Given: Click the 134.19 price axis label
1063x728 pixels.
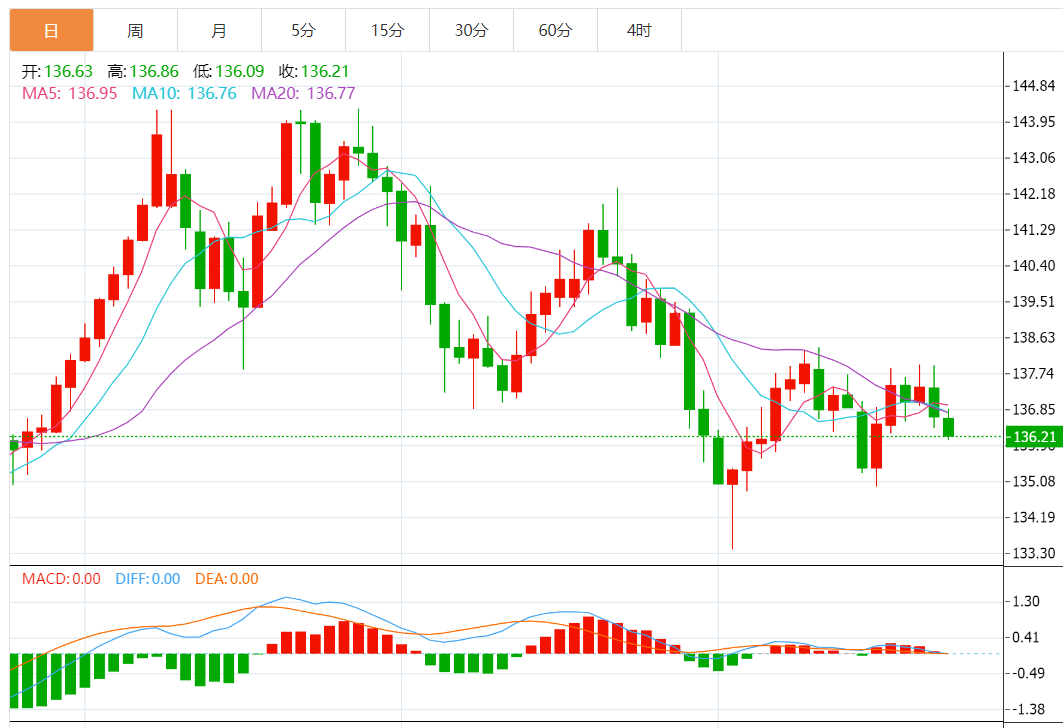Looking at the screenshot, I should click(1034, 517).
